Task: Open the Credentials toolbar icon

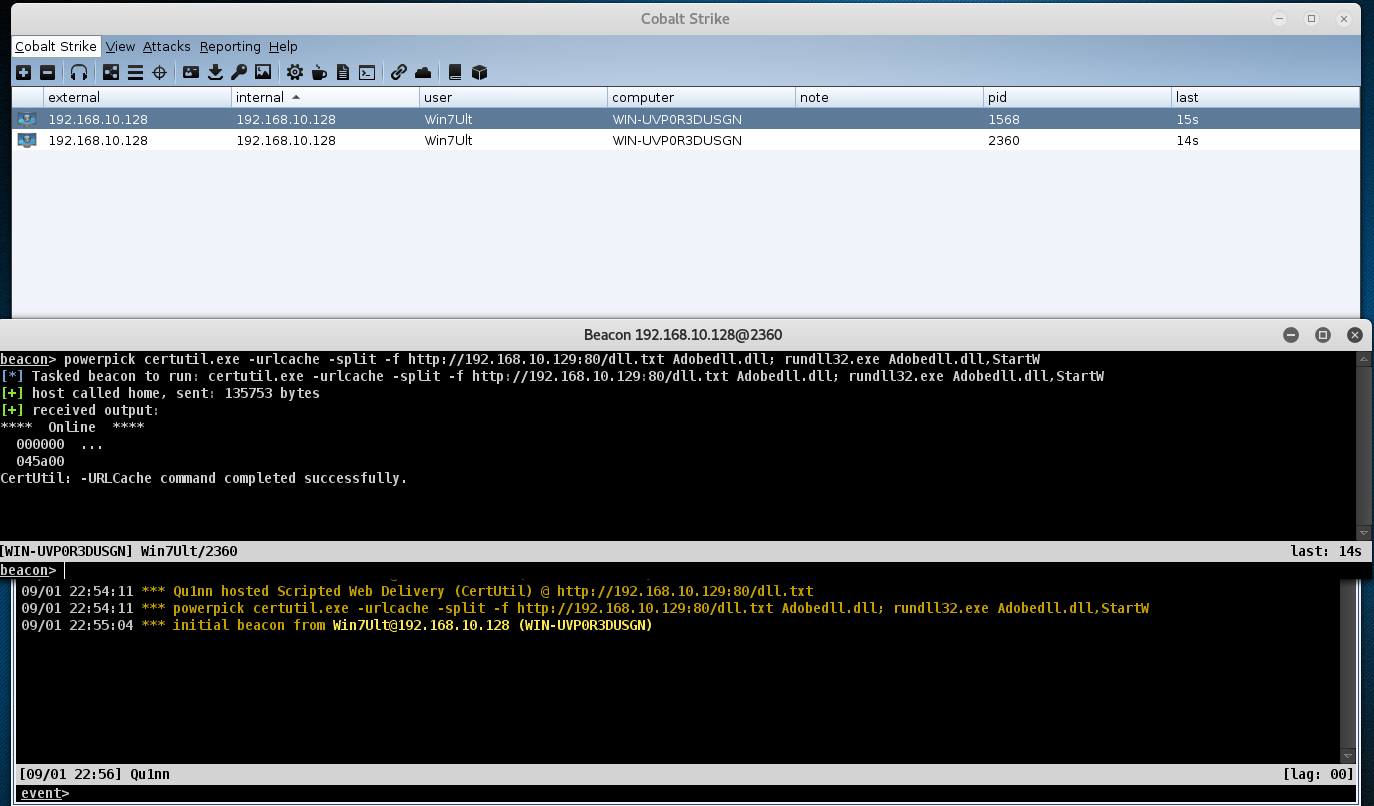Action: (x=191, y=72)
